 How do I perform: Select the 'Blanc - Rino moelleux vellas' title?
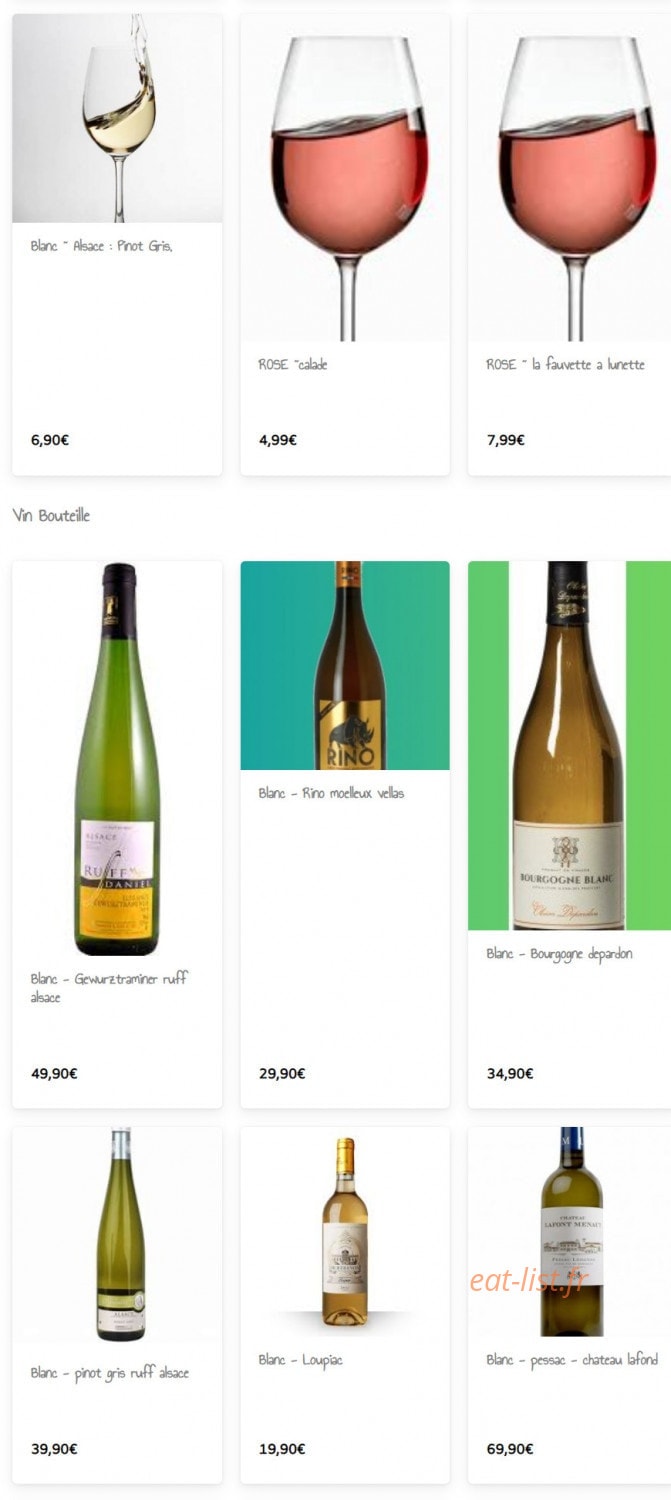(x=331, y=793)
